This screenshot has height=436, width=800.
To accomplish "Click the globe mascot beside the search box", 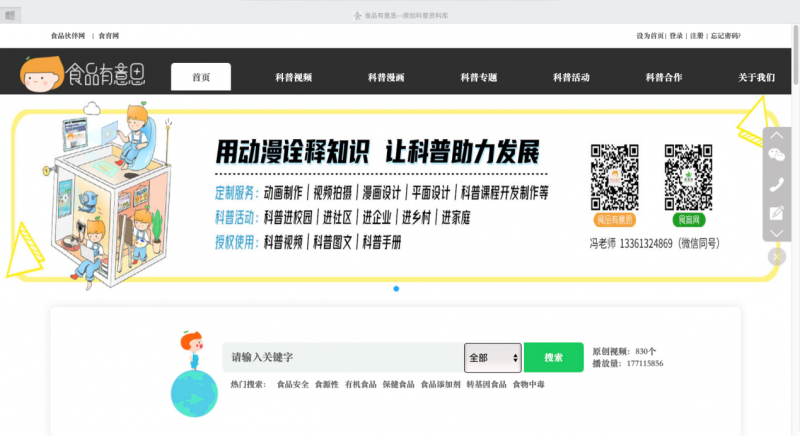I will tap(194, 374).
